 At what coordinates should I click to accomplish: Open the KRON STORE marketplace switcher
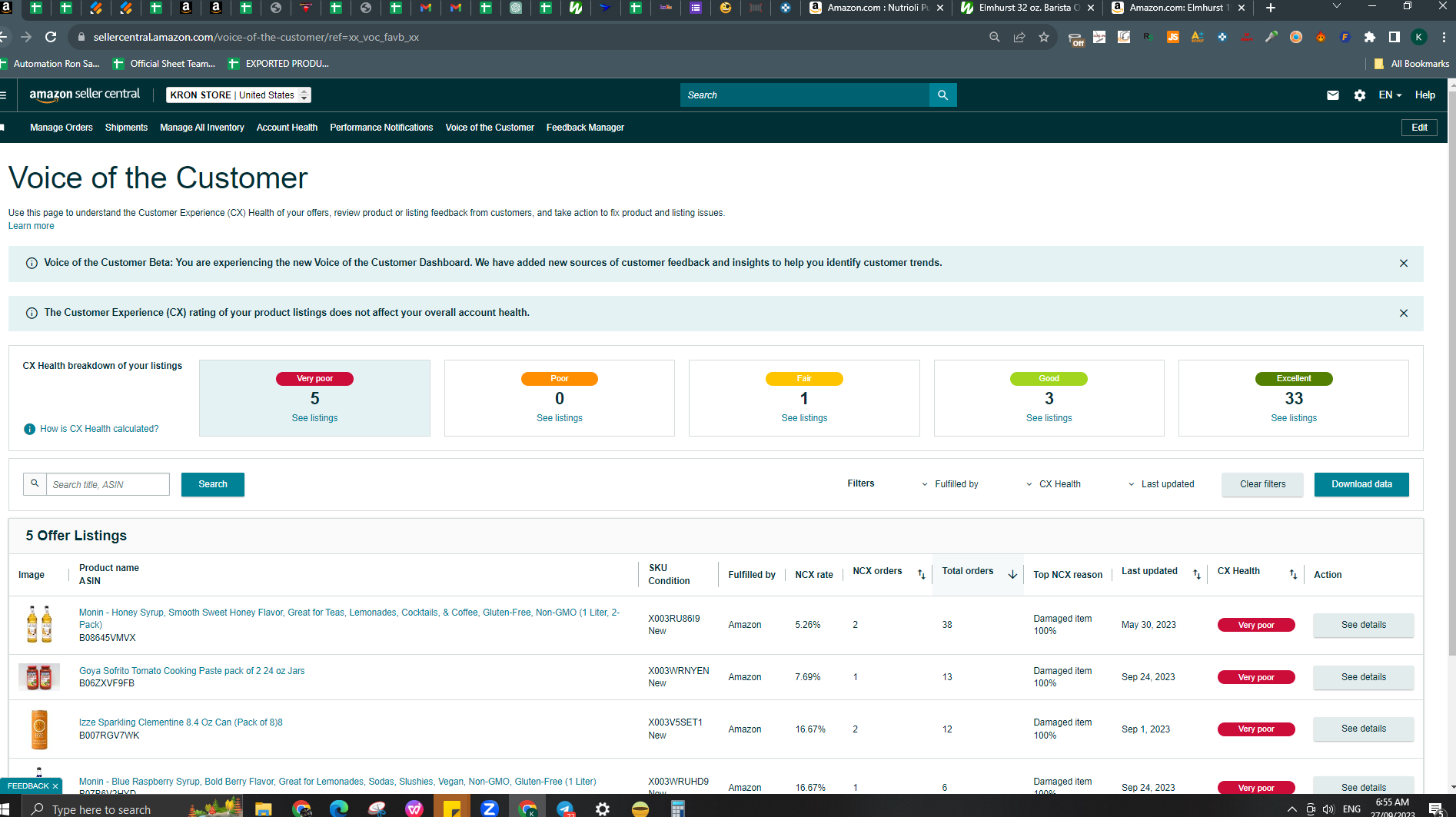point(239,95)
